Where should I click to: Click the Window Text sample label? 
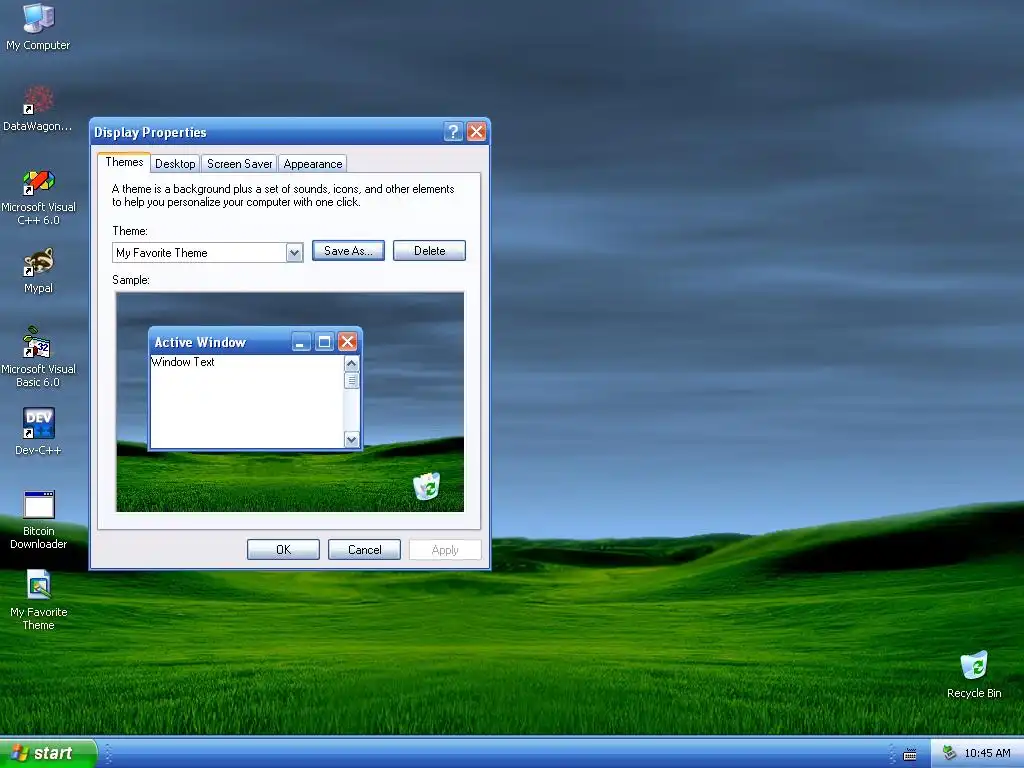pos(183,362)
